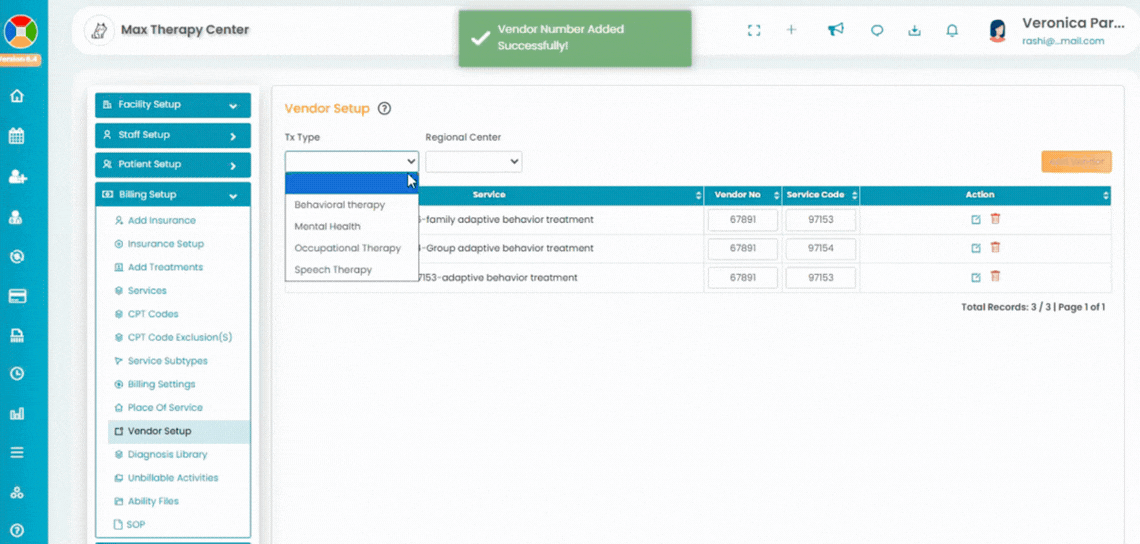Choose Speech Therapy option
Image resolution: width=1140 pixels, height=544 pixels.
(x=333, y=270)
